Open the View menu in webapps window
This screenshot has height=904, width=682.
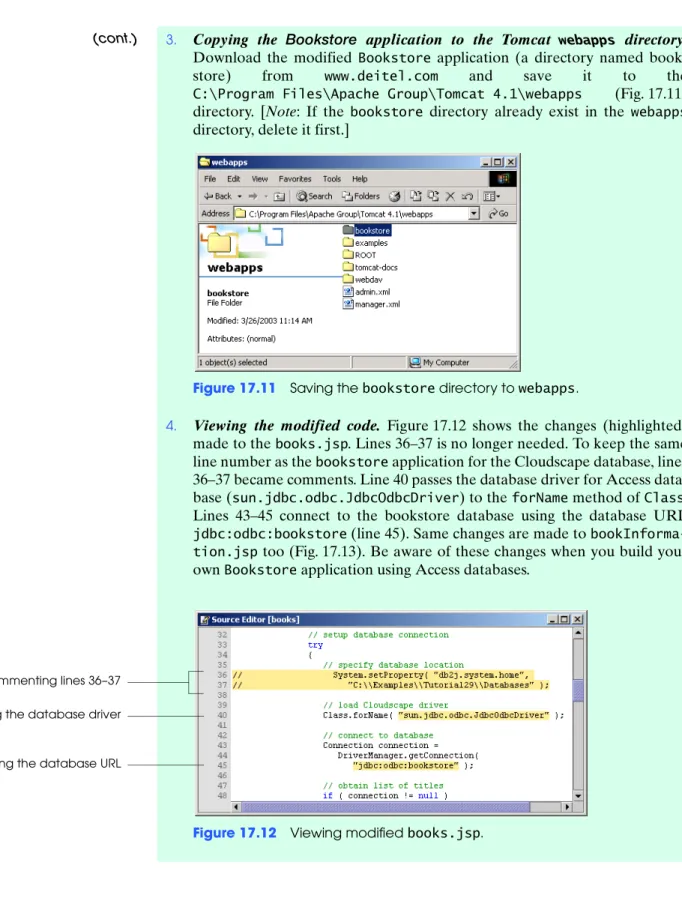(x=259, y=179)
